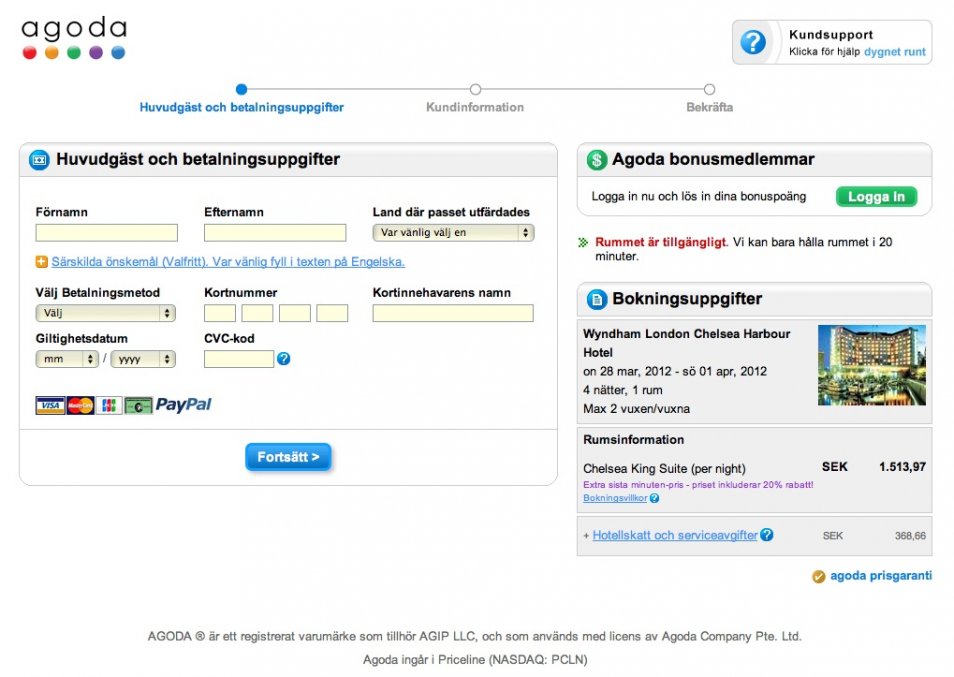954x677 pixels.
Task: Click the fourth Kortnummer box
Action: point(332,313)
